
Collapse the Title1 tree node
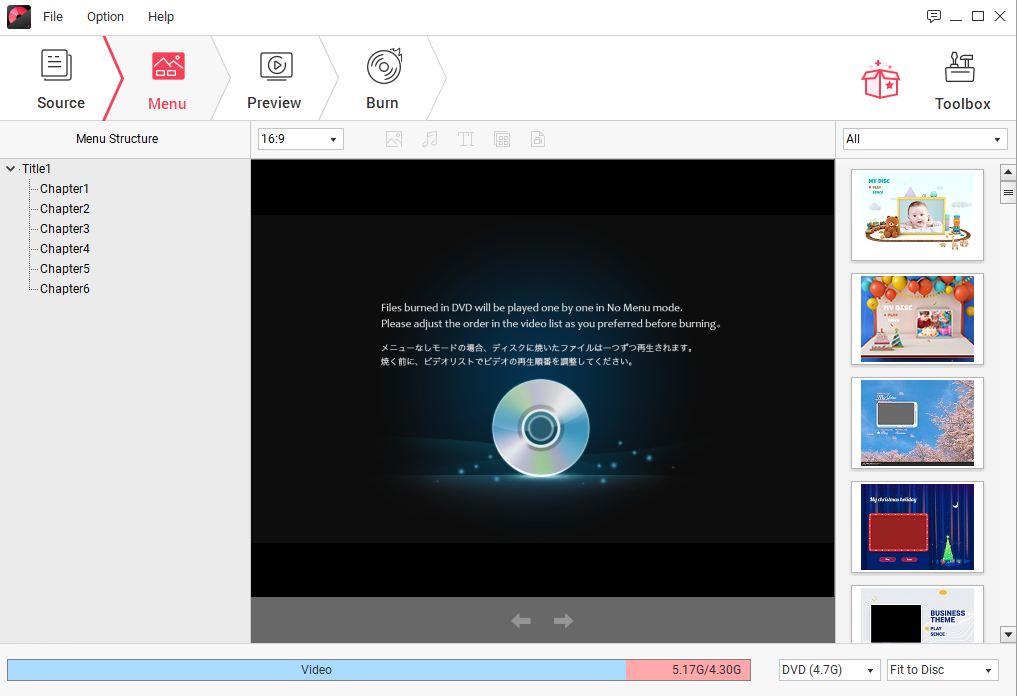pos(11,169)
